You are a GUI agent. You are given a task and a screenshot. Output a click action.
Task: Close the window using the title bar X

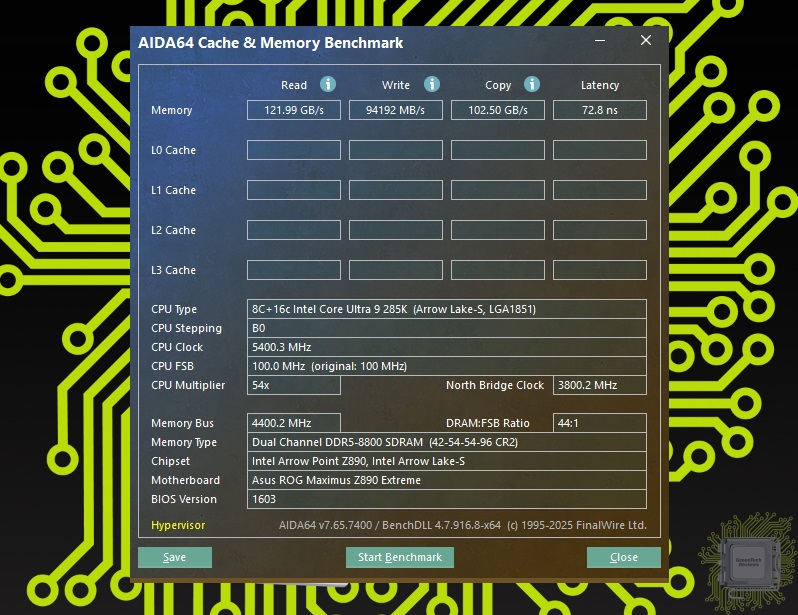[646, 41]
